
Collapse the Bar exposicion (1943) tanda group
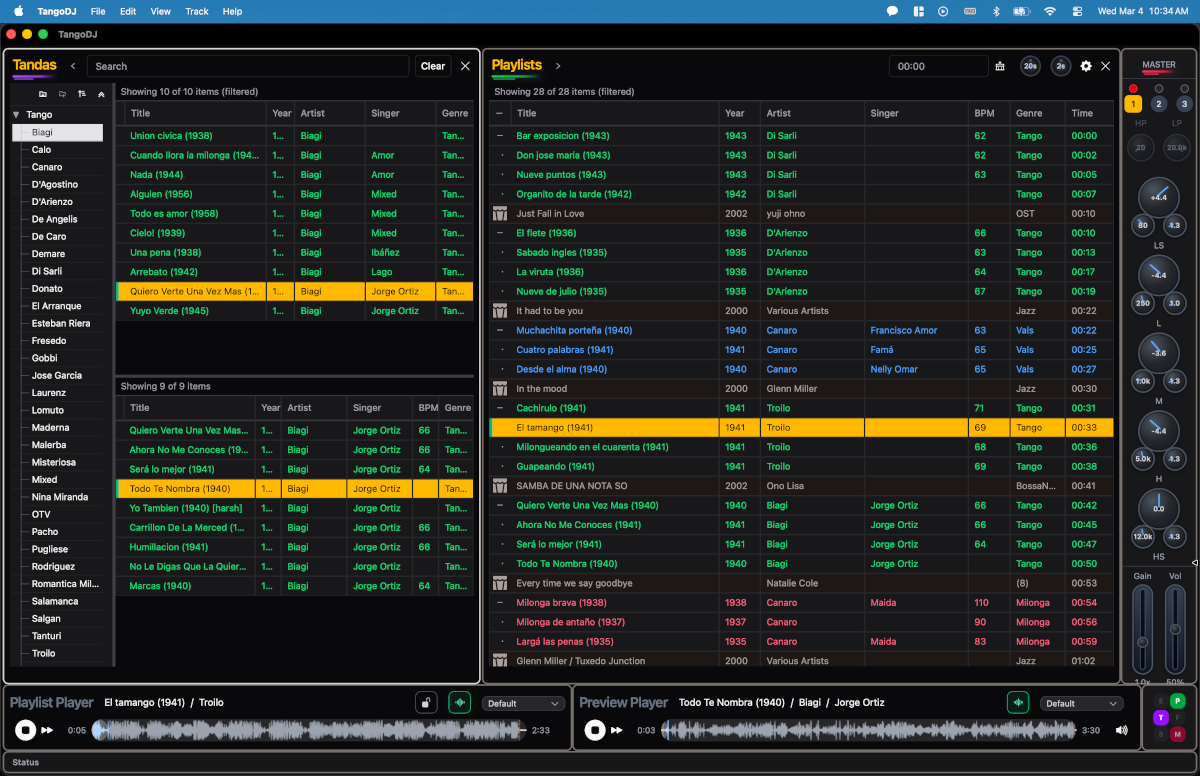(500, 136)
